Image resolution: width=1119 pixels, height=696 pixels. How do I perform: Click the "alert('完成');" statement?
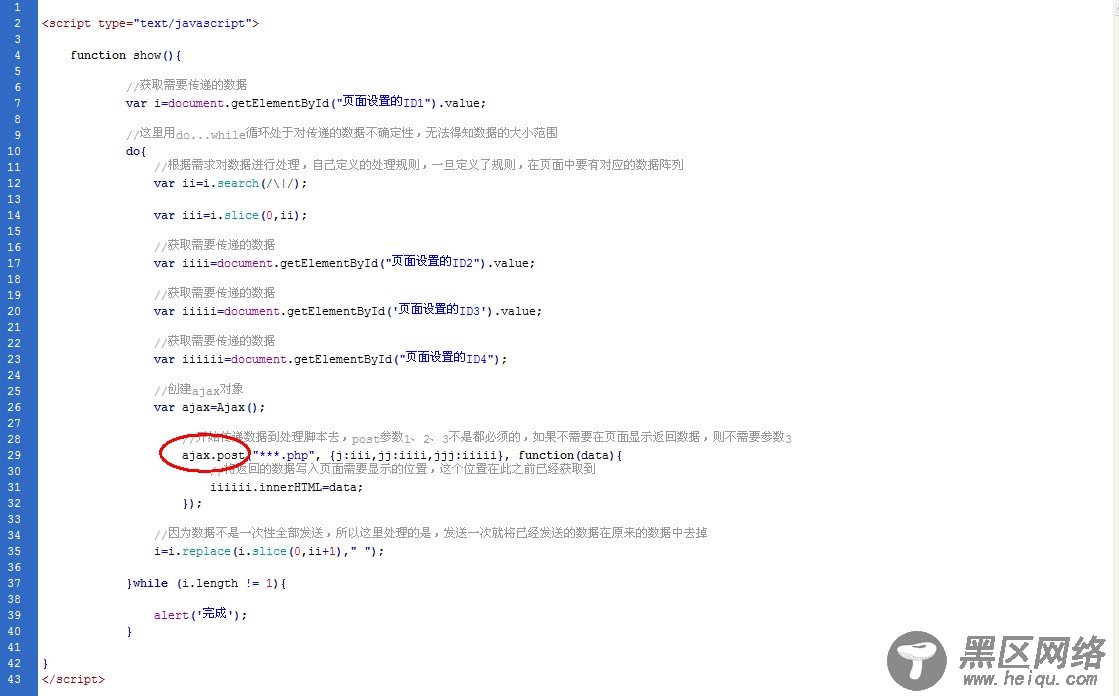pyautogui.click(x=201, y=614)
